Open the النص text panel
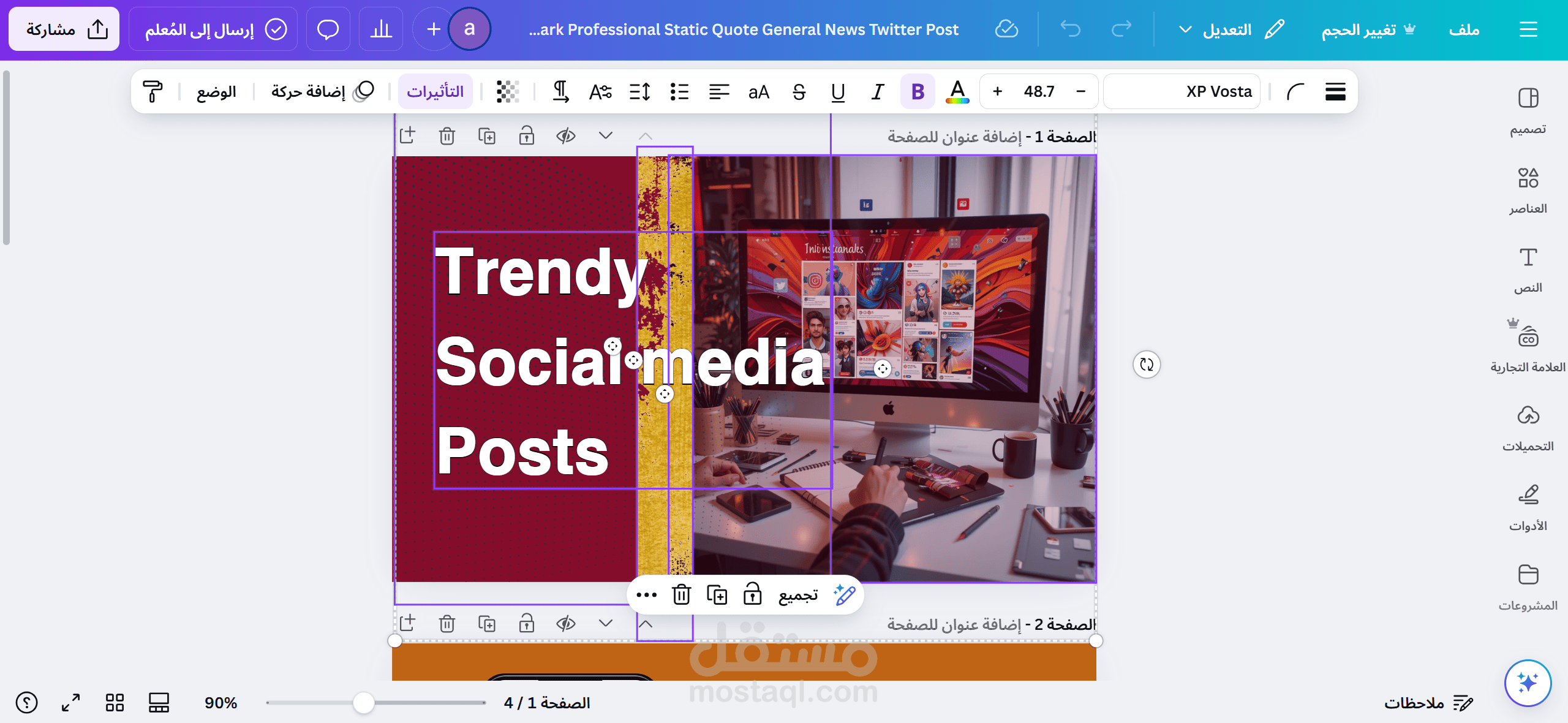The width and height of the screenshot is (1568, 723). 1528,270
